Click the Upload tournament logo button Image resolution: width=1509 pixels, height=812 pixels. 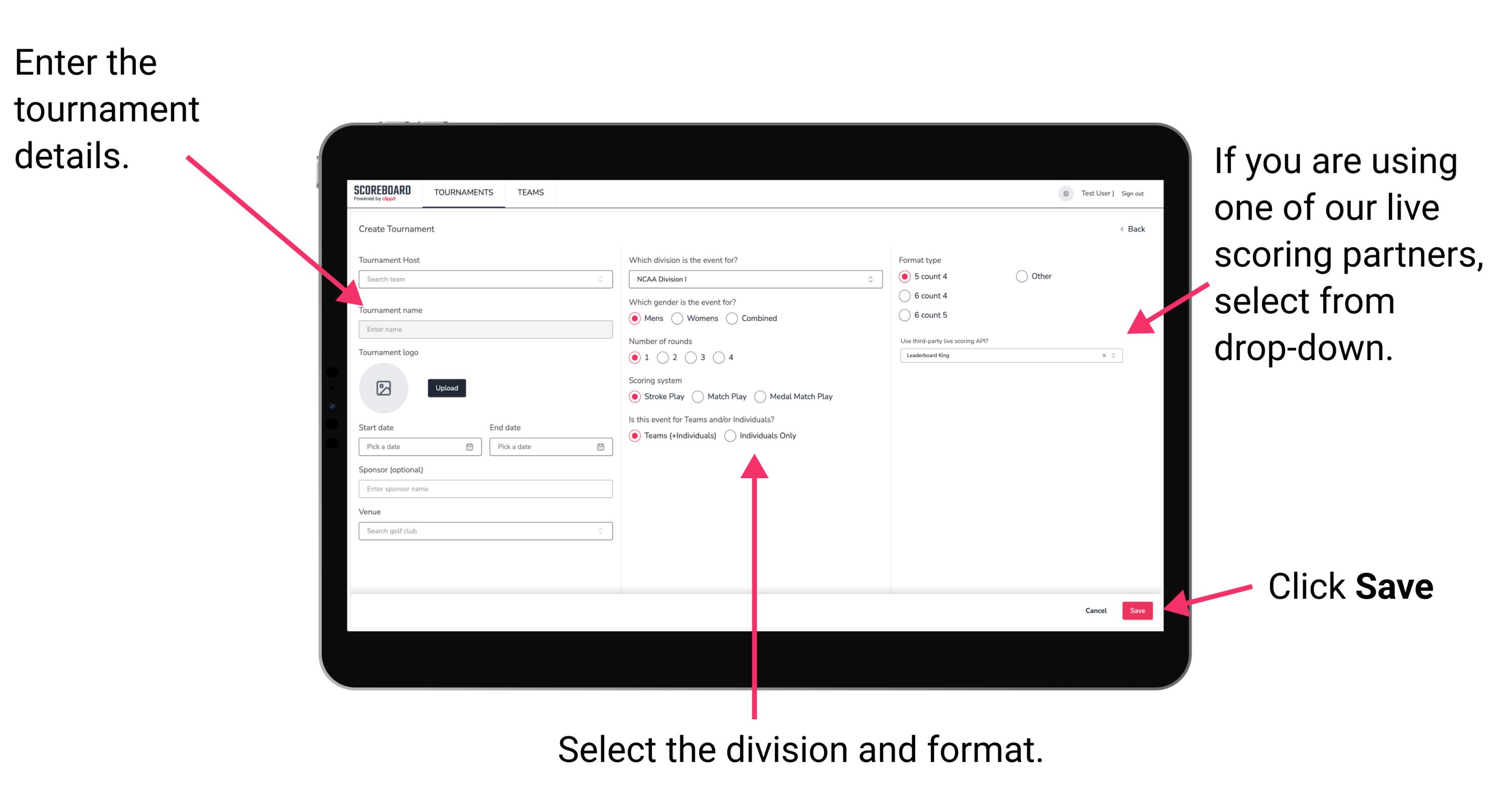(x=446, y=388)
